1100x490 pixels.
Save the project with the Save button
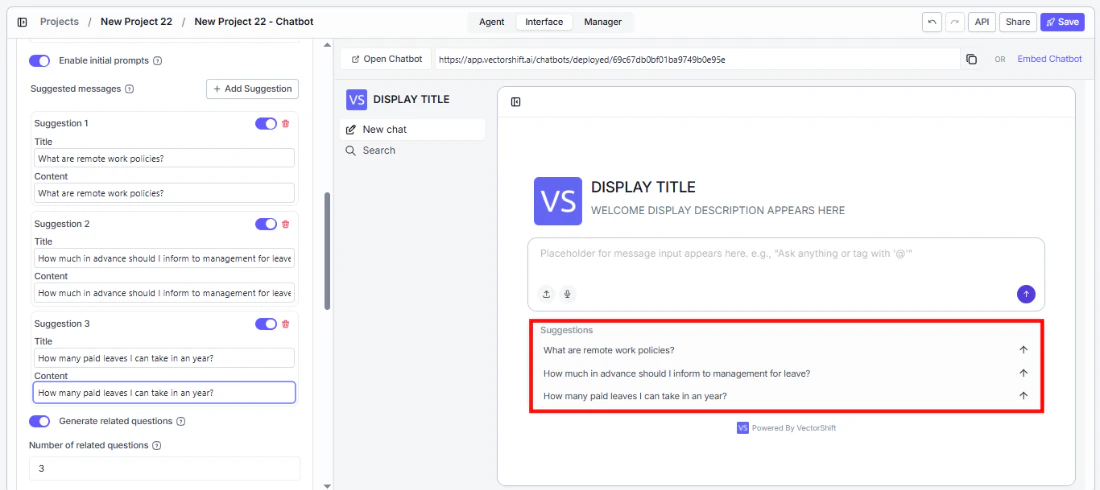tap(1062, 22)
